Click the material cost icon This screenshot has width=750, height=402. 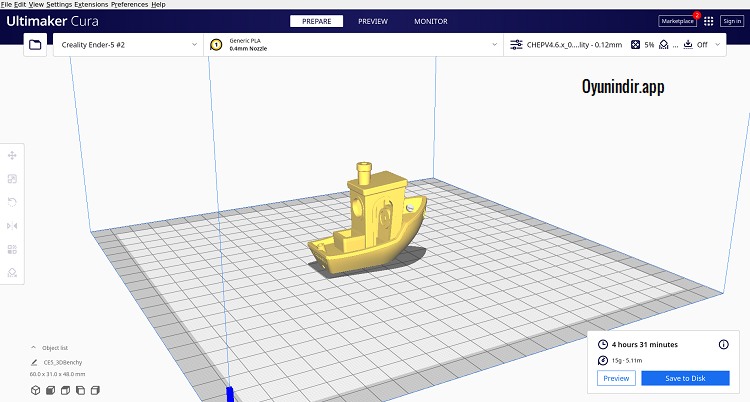tap(603, 360)
